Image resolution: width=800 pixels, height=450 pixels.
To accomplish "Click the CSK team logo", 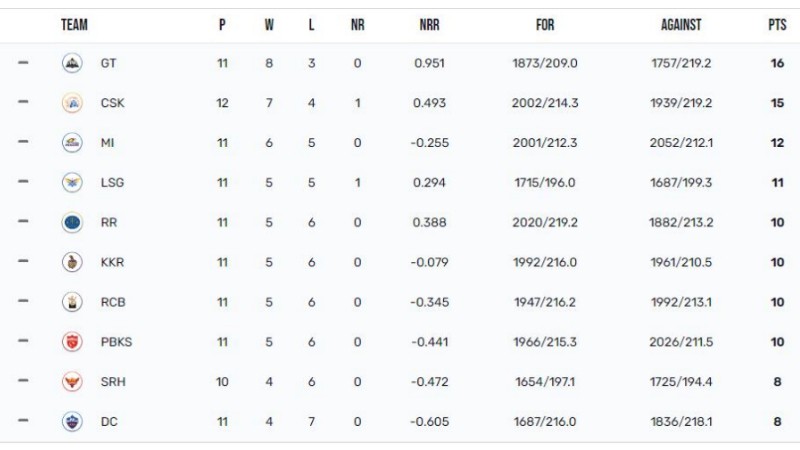I will pos(72,103).
